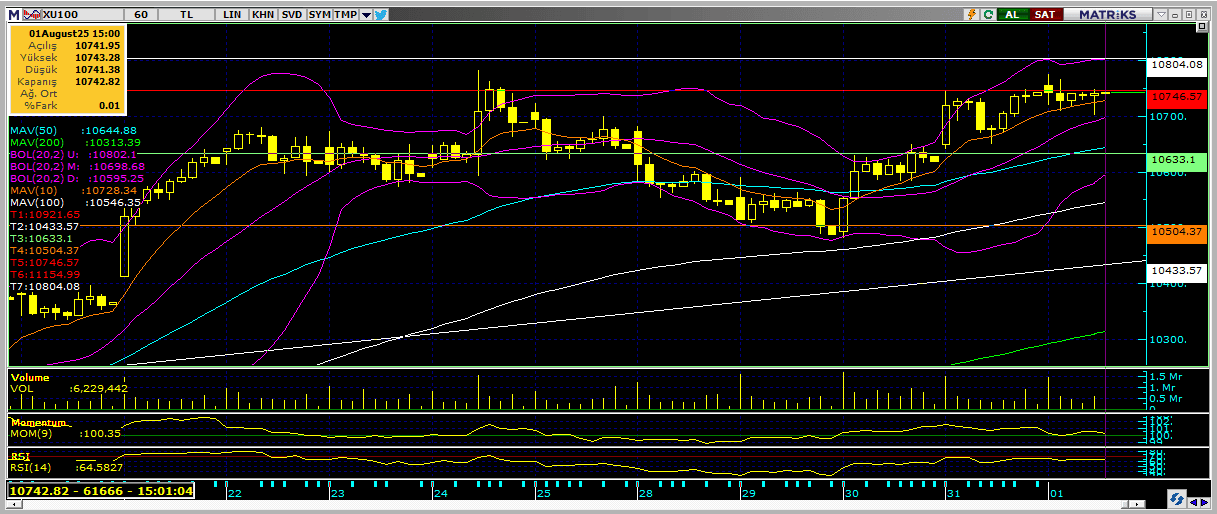Viewport: 1217px width, 514px height.
Task: Change the 60 period interval selector
Action: [140, 15]
